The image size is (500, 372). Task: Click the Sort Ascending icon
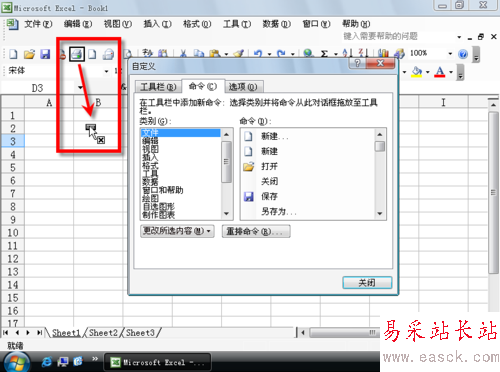pyautogui.click(x=347, y=53)
